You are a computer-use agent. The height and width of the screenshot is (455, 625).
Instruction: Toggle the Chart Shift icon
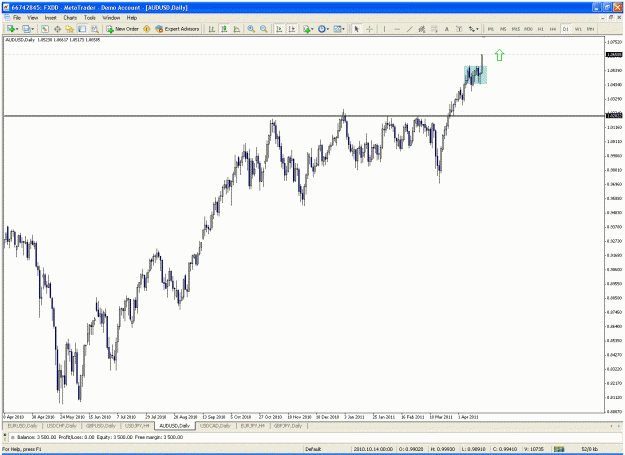292,29
